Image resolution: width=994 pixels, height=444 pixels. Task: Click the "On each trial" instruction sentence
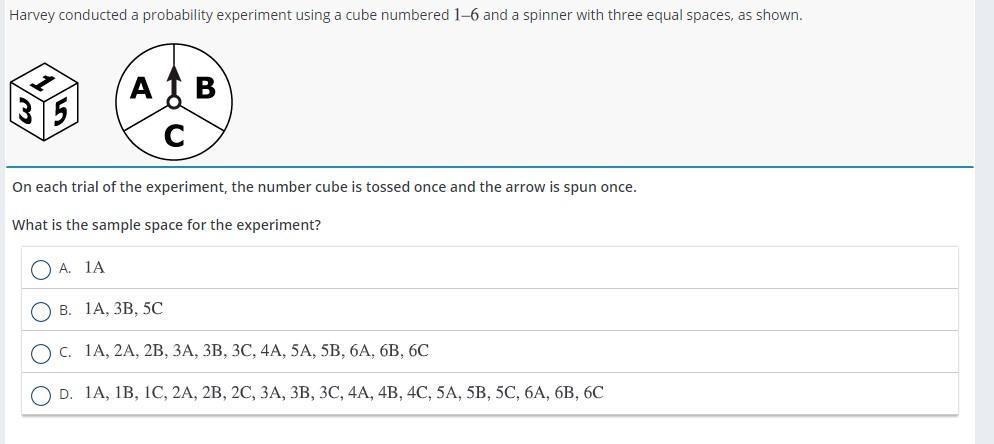tap(324, 188)
